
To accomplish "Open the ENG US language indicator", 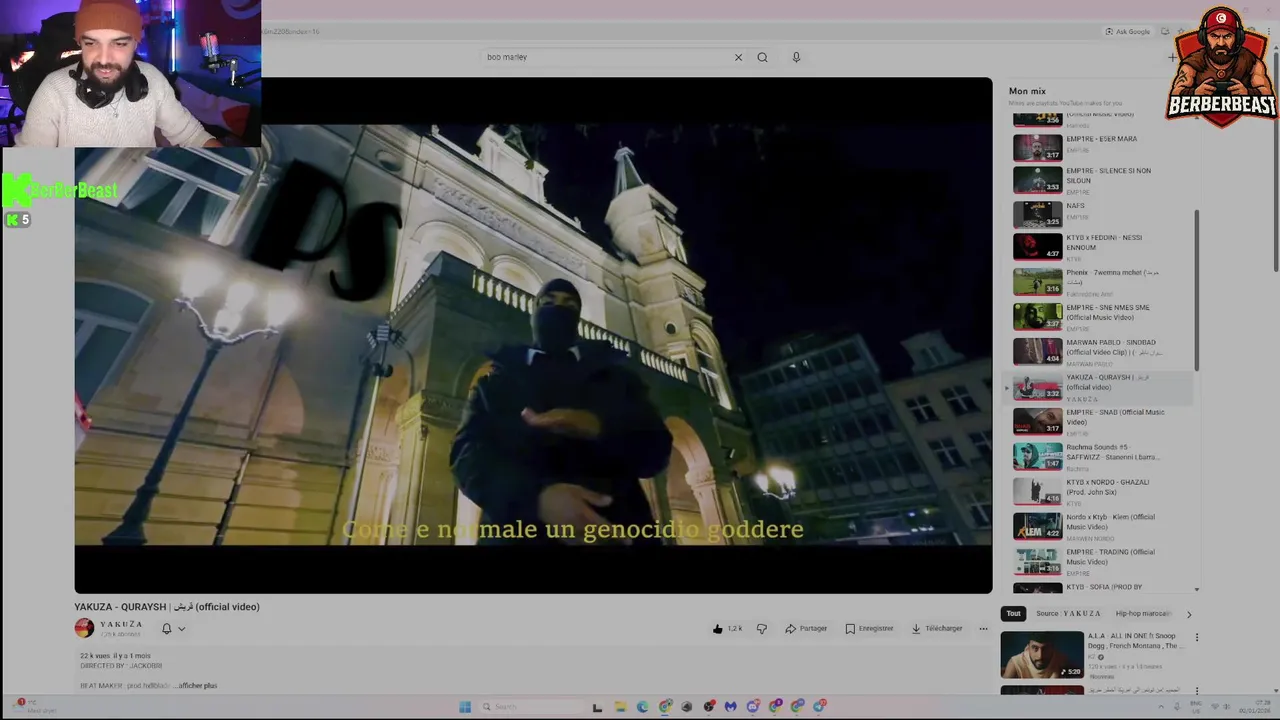I will click(1195, 707).
